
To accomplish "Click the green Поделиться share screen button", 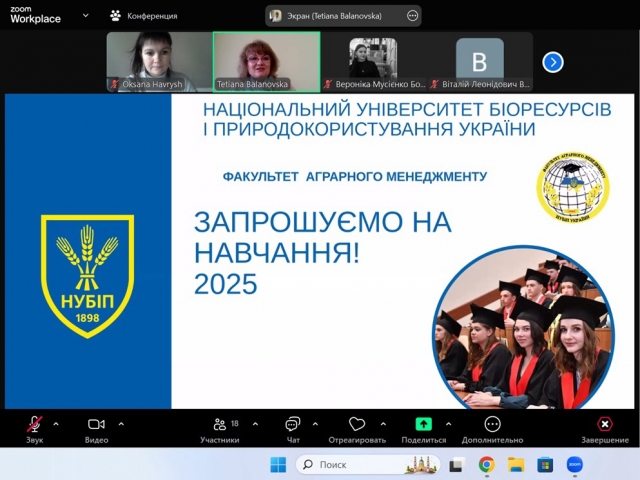I will click(x=424, y=430).
